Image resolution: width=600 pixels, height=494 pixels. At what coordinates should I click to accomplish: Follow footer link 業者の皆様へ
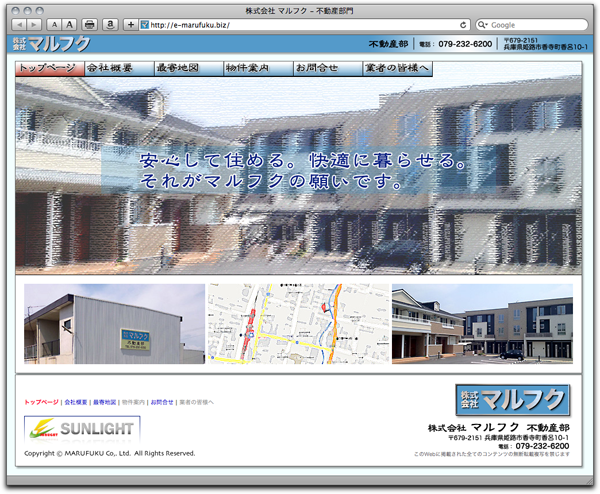click(x=197, y=402)
